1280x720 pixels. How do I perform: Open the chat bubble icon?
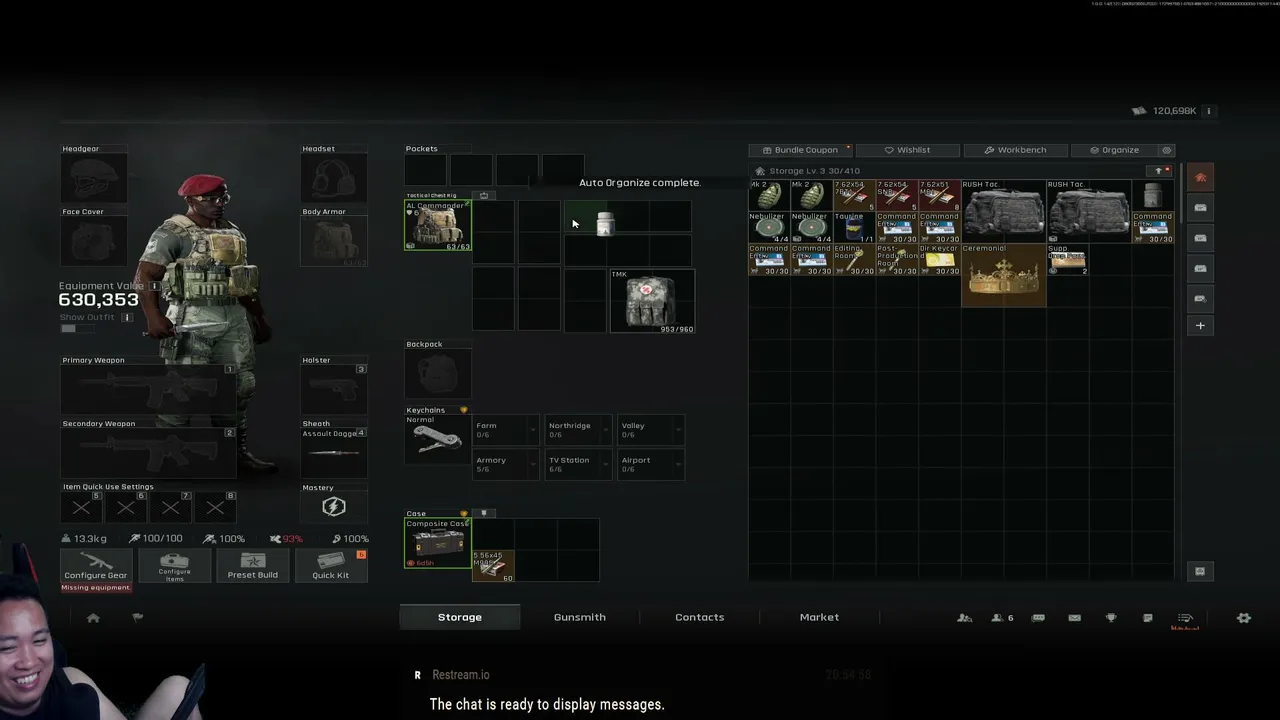(x=1038, y=618)
